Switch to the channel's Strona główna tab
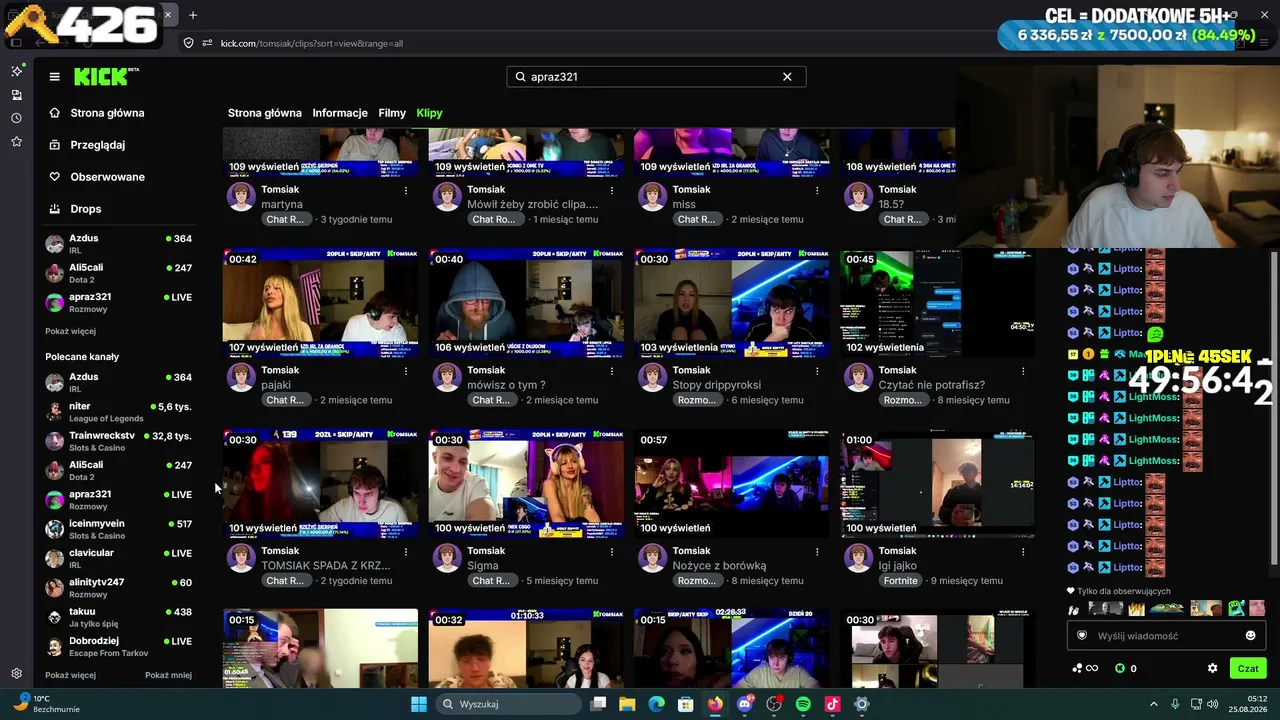 pos(264,113)
